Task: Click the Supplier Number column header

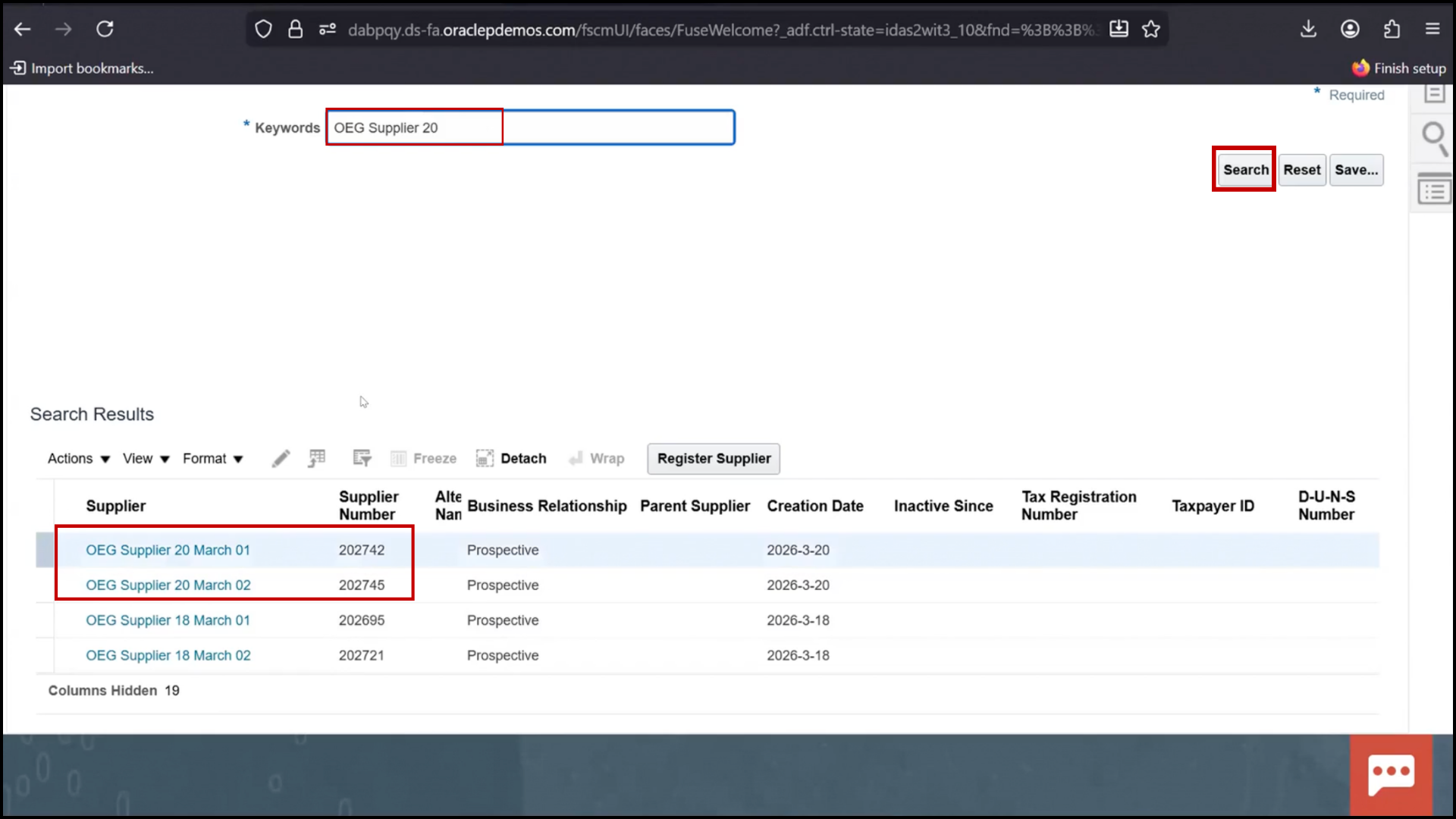Action: point(369,506)
